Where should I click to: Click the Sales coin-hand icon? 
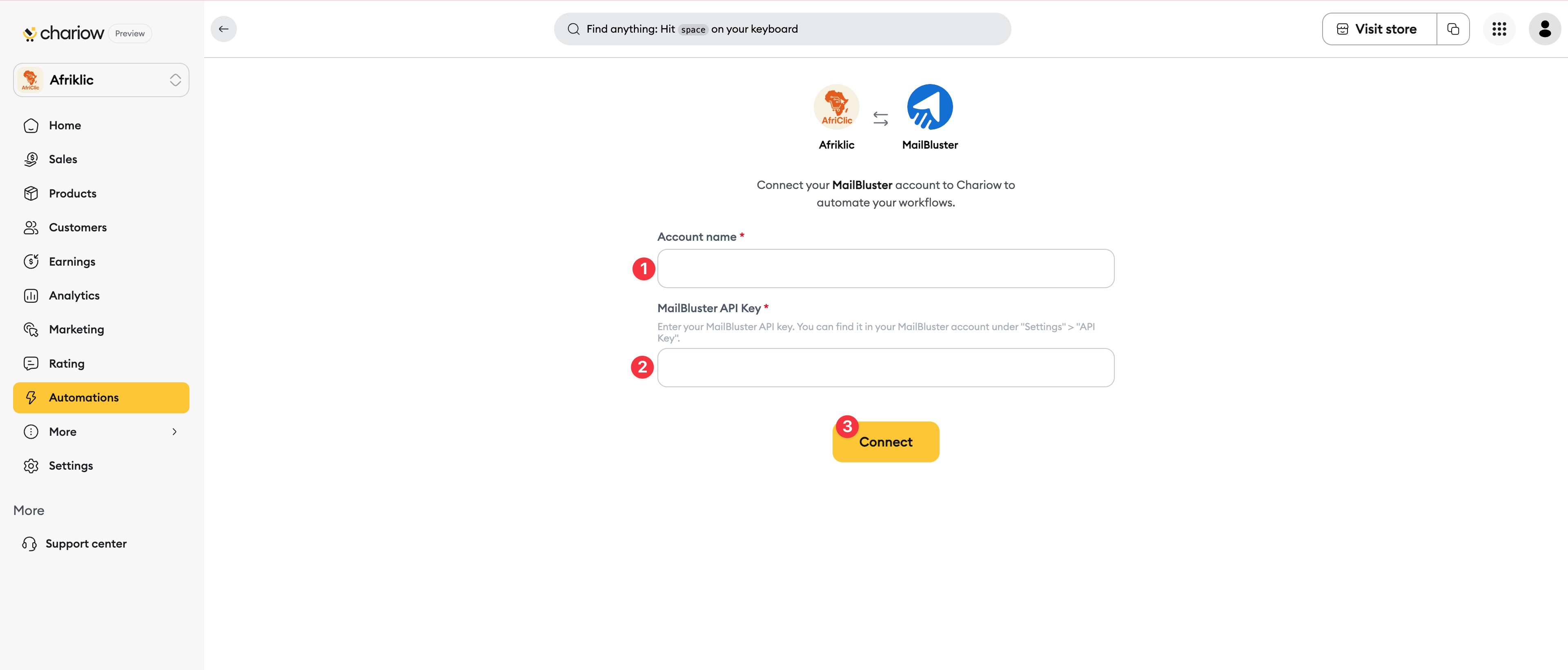[31, 159]
